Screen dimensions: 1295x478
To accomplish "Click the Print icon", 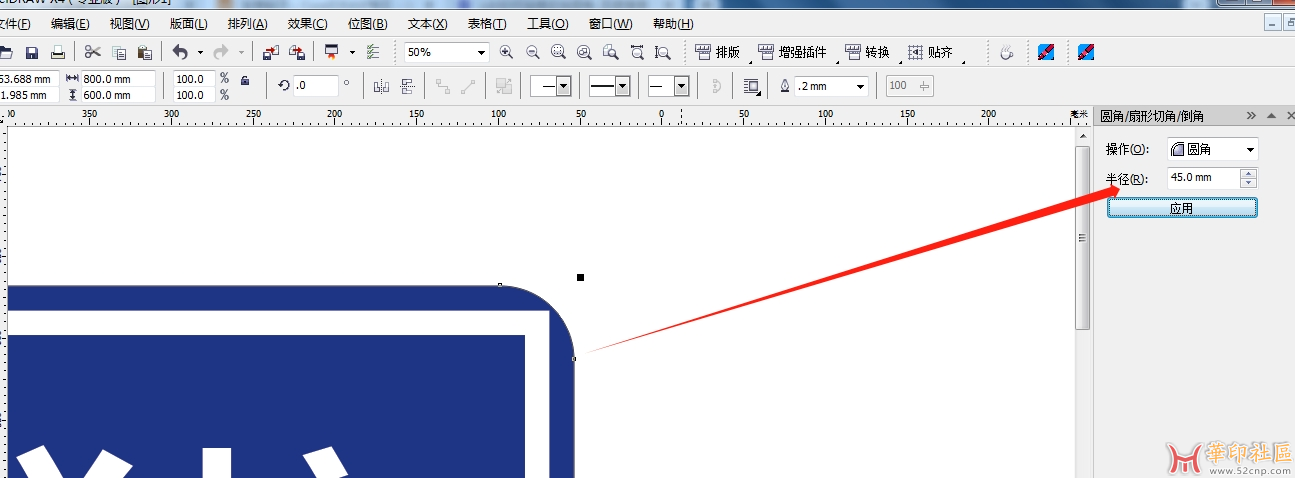I will (58, 53).
